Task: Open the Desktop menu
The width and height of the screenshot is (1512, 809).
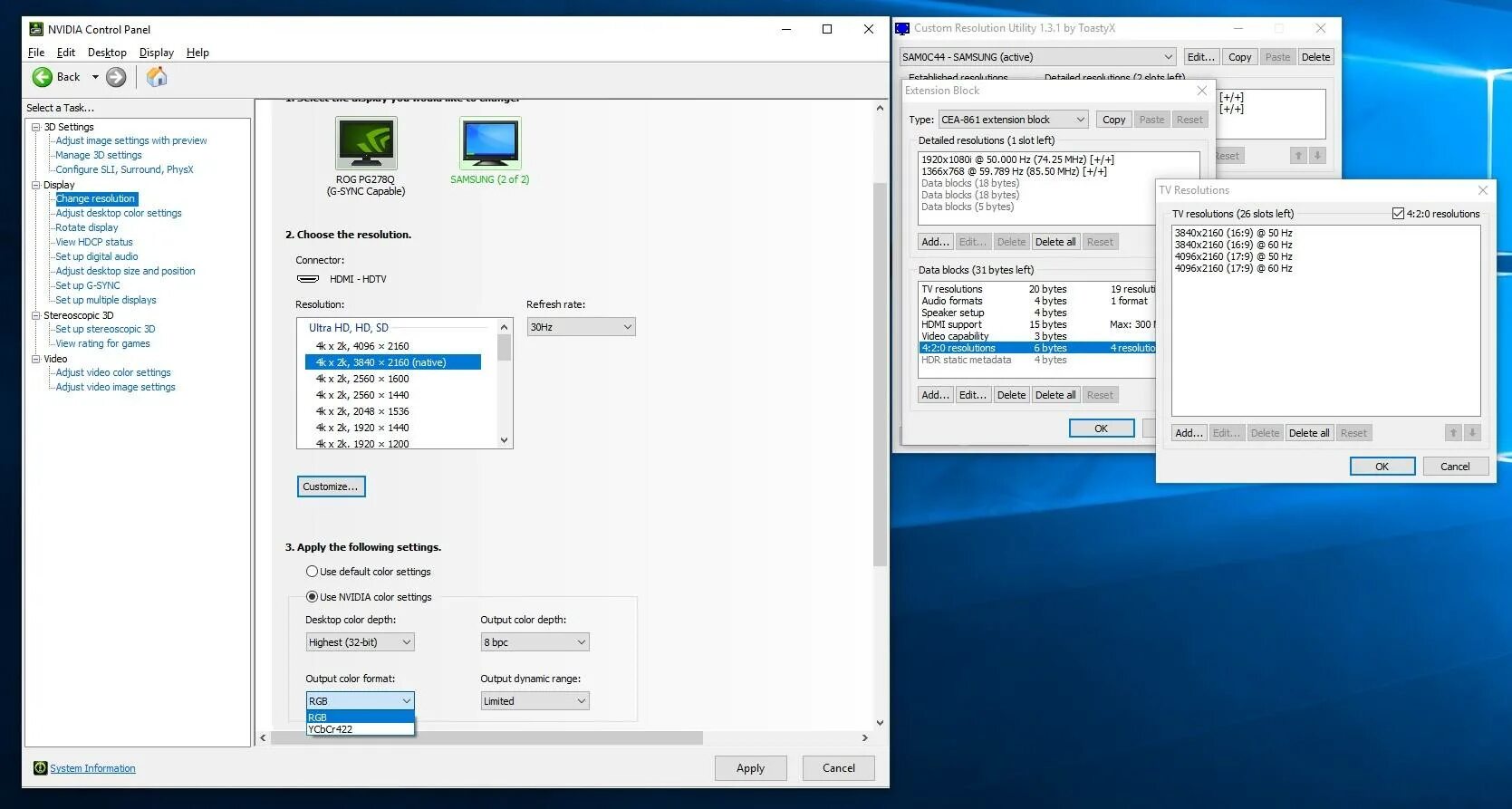Action: coord(107,53)
